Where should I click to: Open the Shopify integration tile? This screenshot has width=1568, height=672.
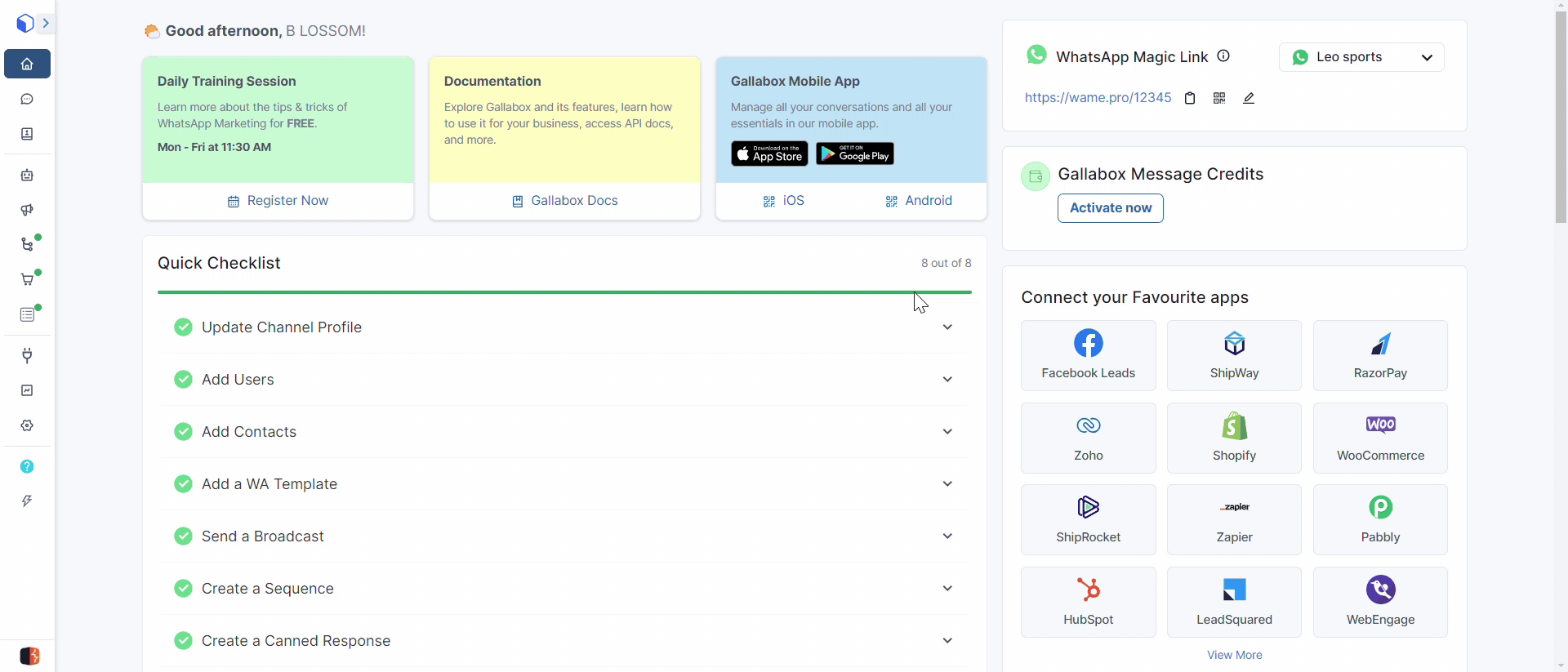tap(1234, 438)
